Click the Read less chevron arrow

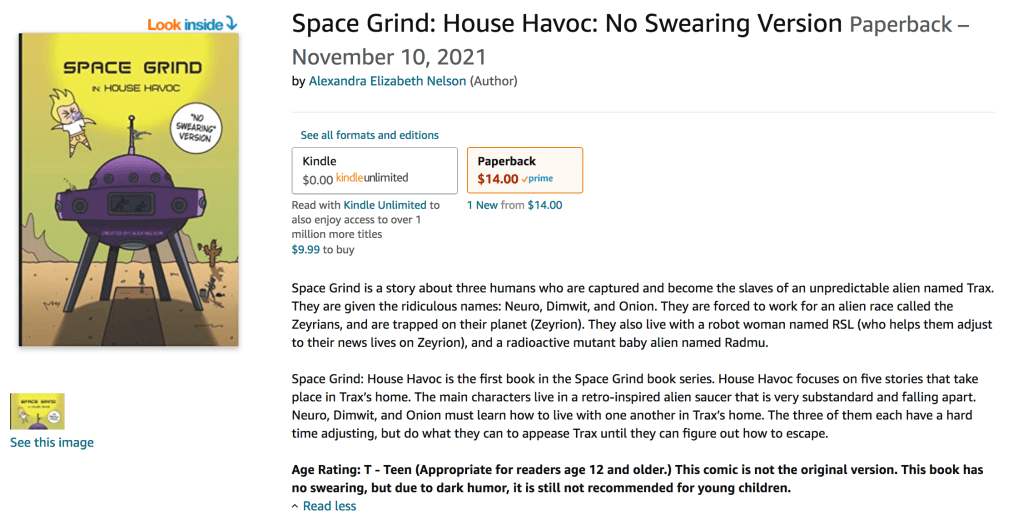click(x=295, y=506)
